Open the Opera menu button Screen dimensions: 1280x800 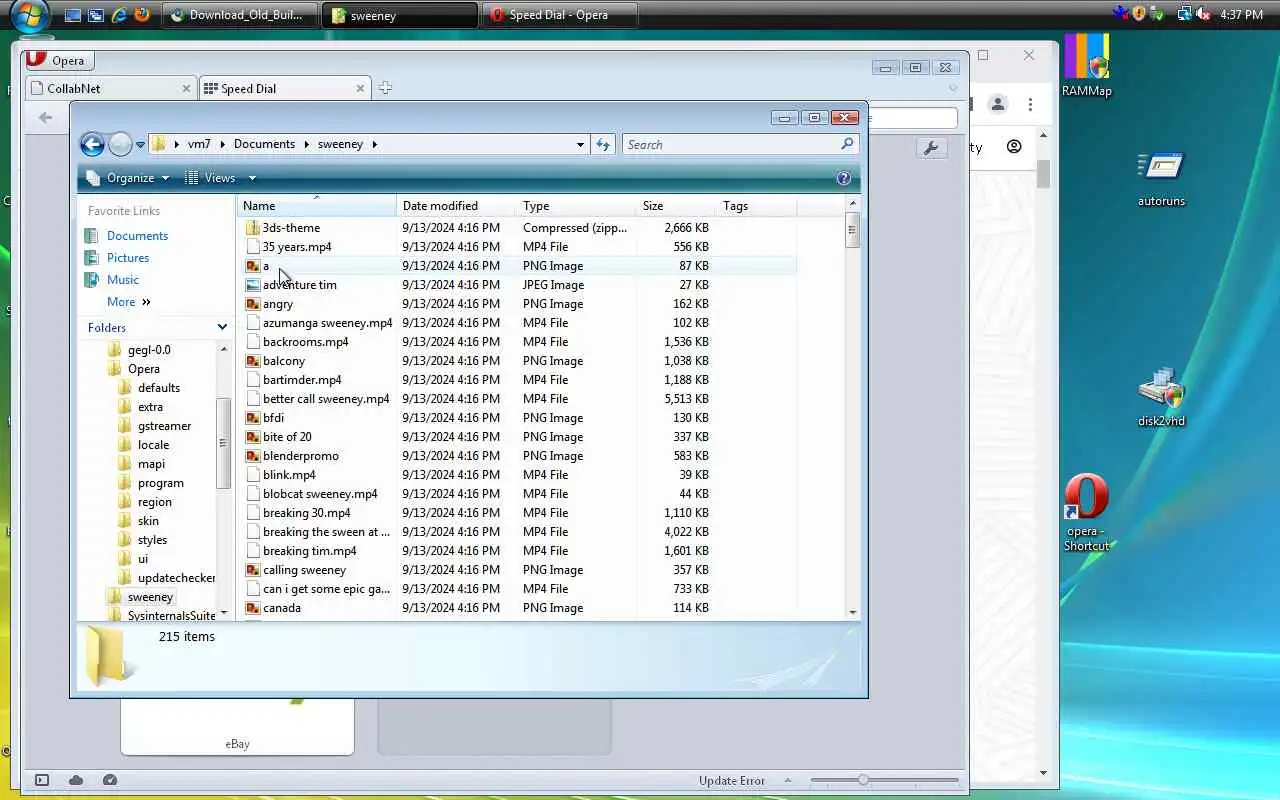click(59, 60)
